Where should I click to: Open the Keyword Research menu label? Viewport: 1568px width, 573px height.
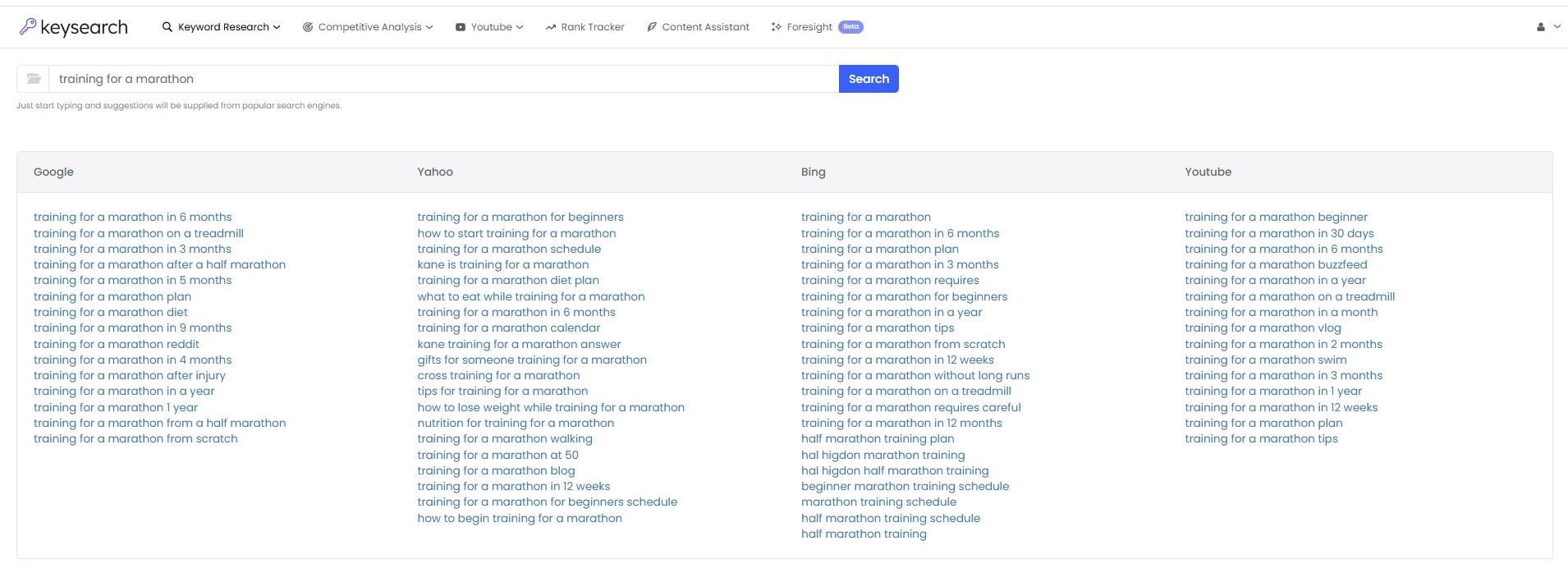pyautogui.click(x=223, y=27)
